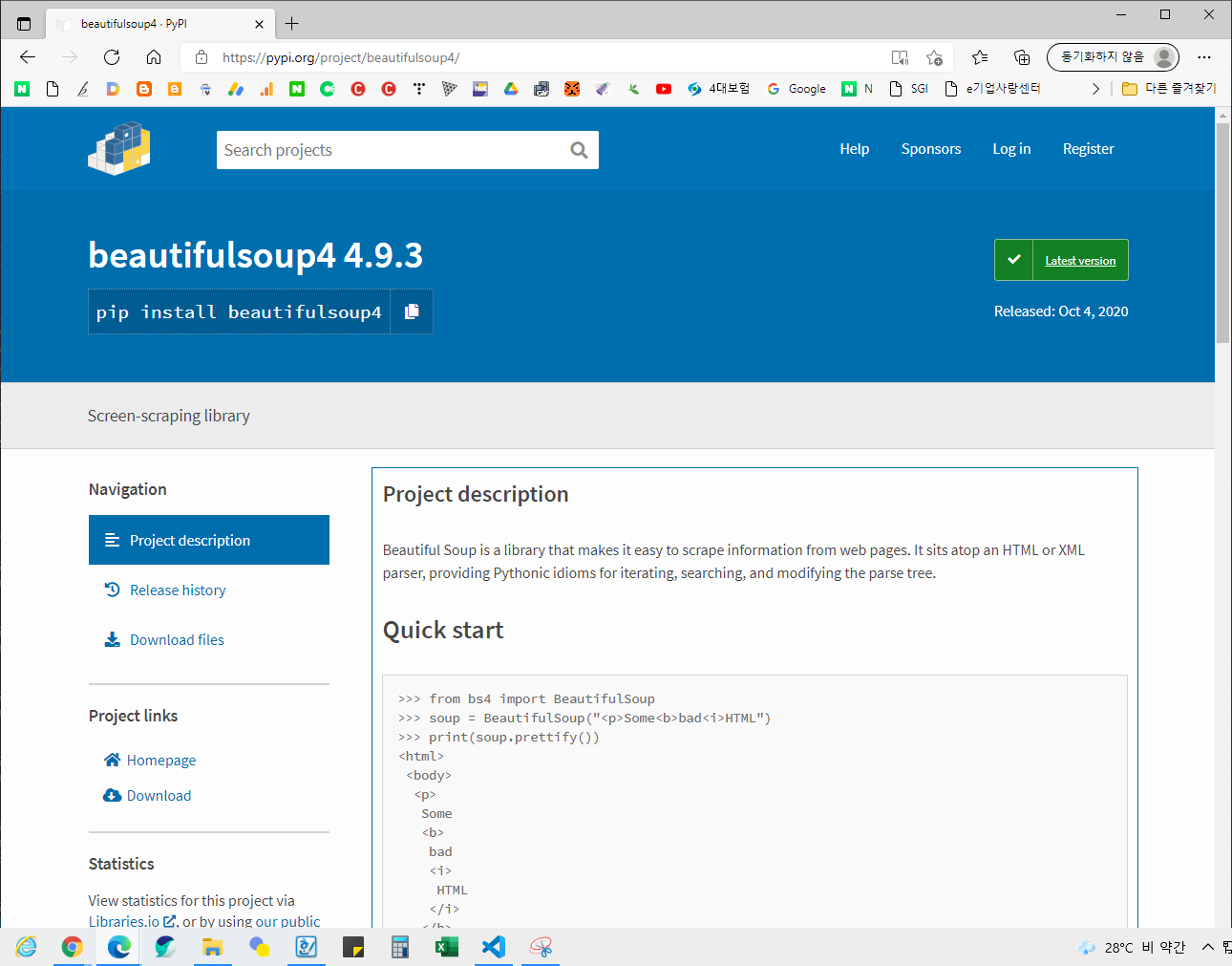Open the Help menu item
The width and height of the screenshot is (1232, 966).
pyautogui.click(x=855, y=149)
